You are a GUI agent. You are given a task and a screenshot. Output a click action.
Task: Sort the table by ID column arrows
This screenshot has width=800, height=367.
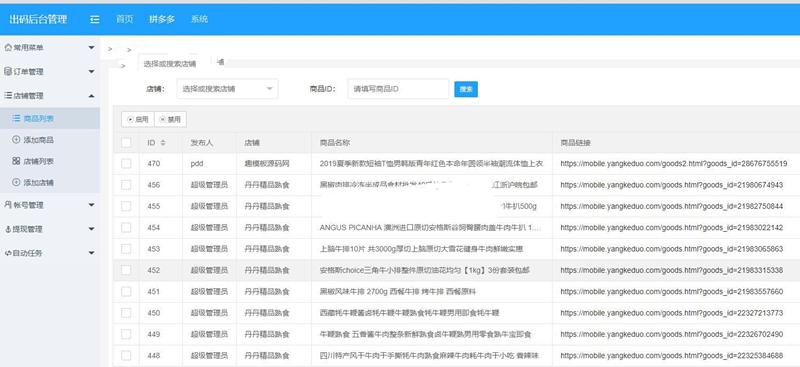click(x=163, y=143)
